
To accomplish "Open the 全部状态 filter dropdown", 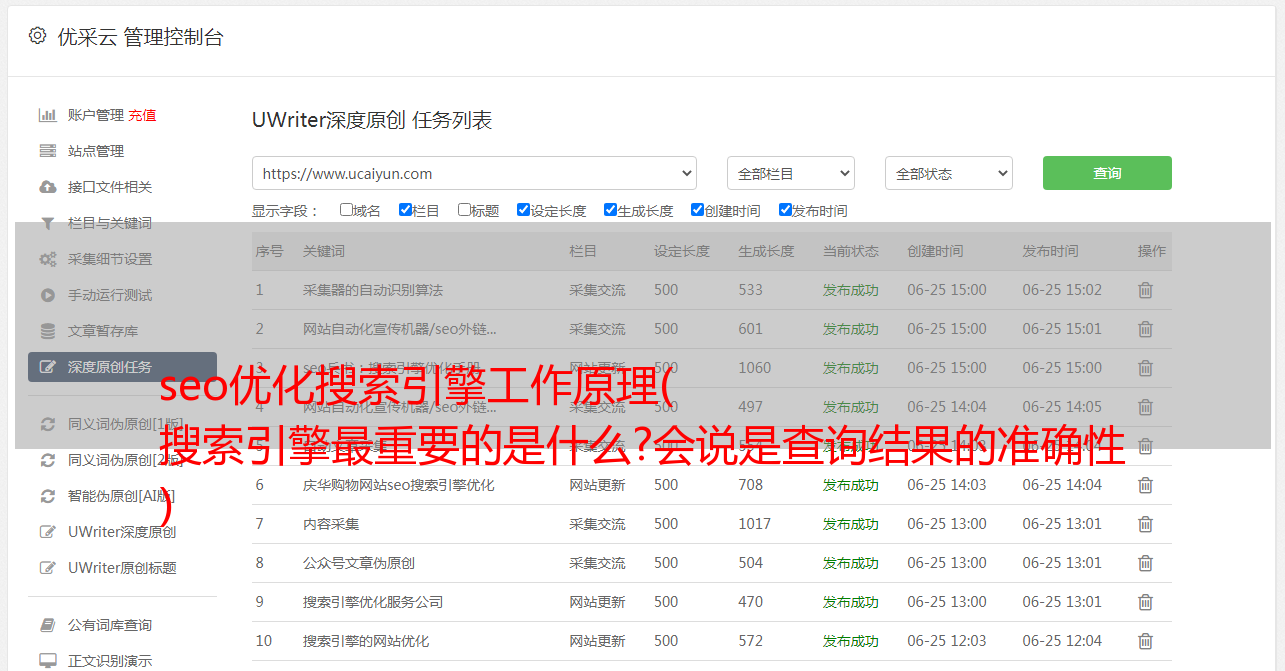I will (948, 173).
